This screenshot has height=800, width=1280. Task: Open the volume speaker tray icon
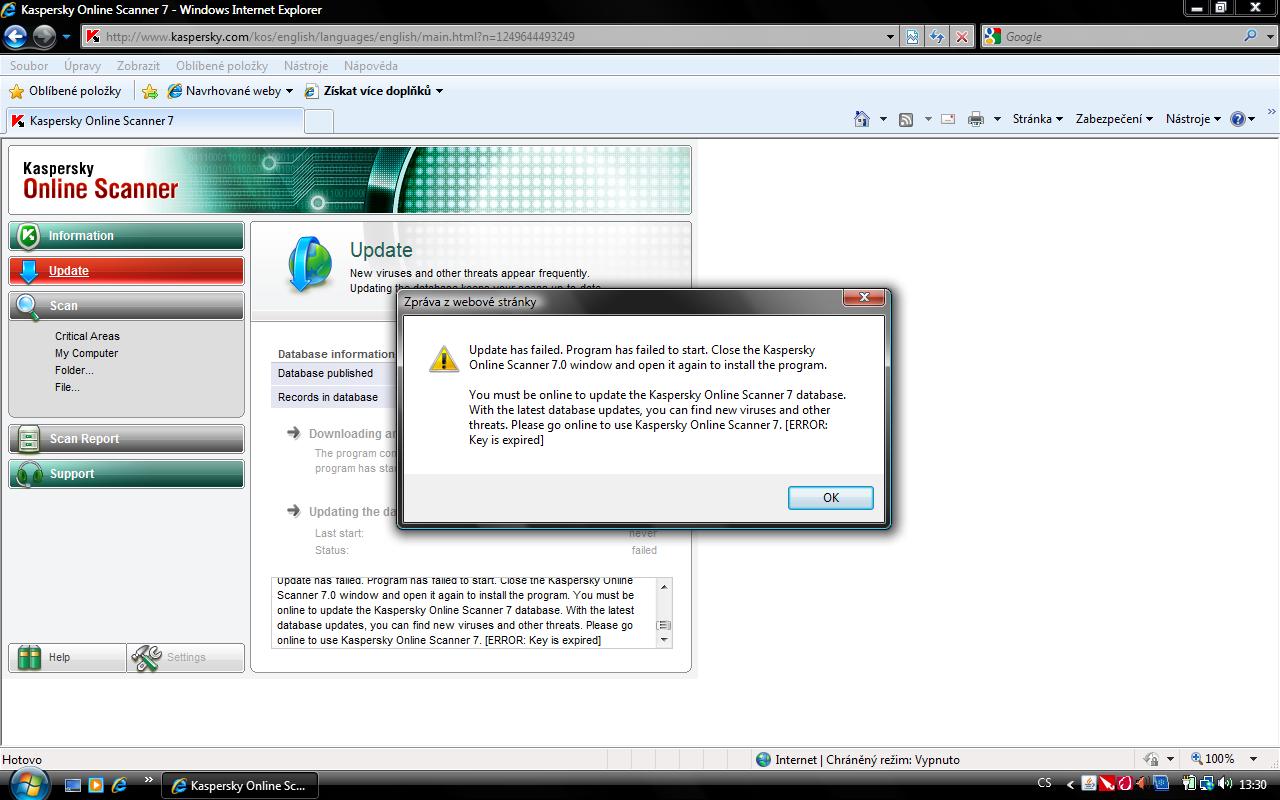(1225, 785)
